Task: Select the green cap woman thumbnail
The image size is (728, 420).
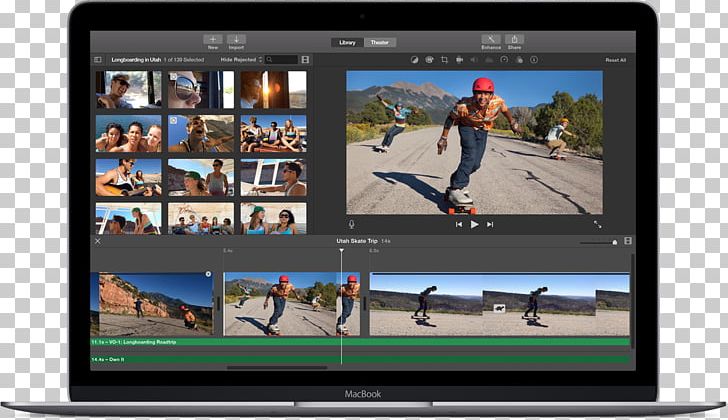Action: [201, 177]
